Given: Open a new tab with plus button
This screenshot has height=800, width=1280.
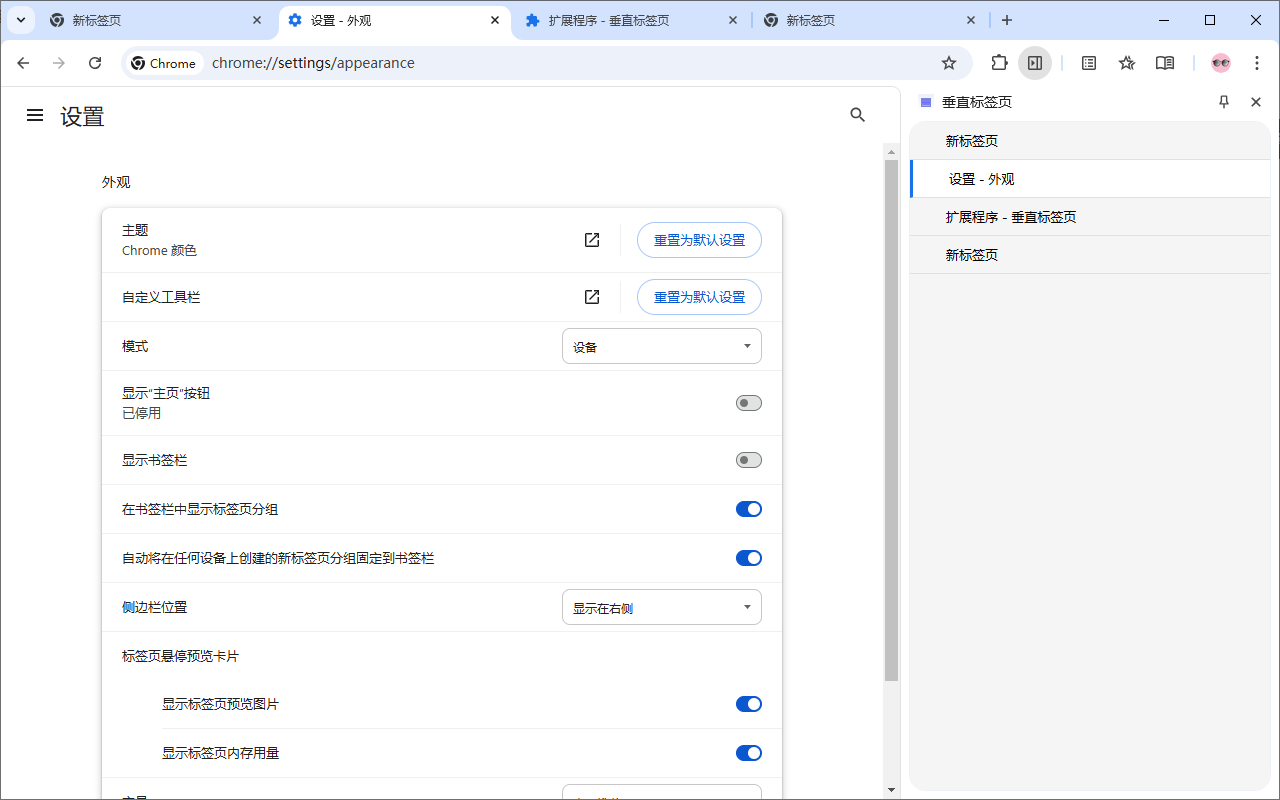Looking at the screenshot, I should tap(1007, 20).
